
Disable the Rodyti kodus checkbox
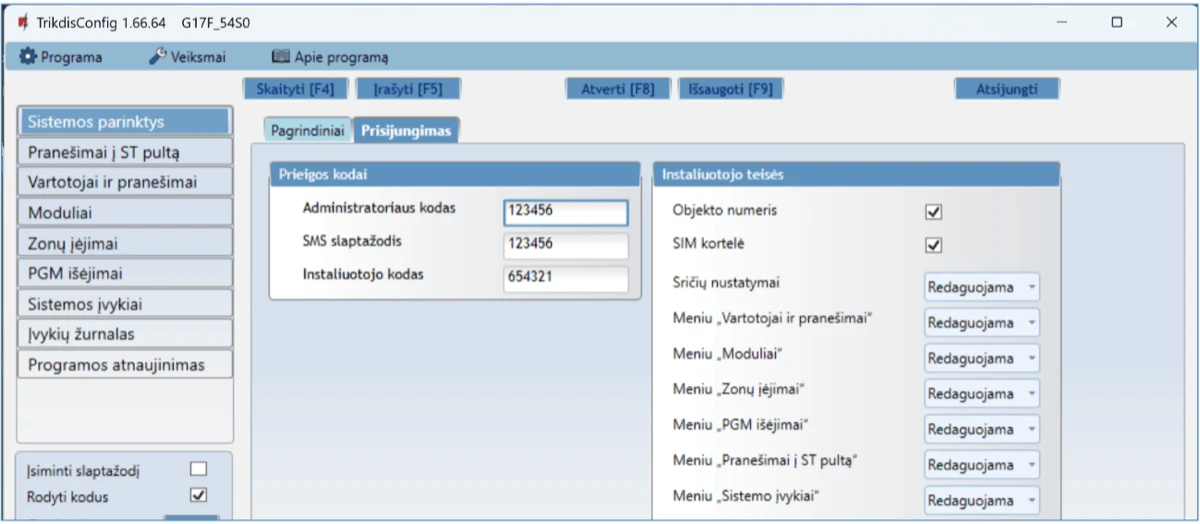[x=198, y=494]
